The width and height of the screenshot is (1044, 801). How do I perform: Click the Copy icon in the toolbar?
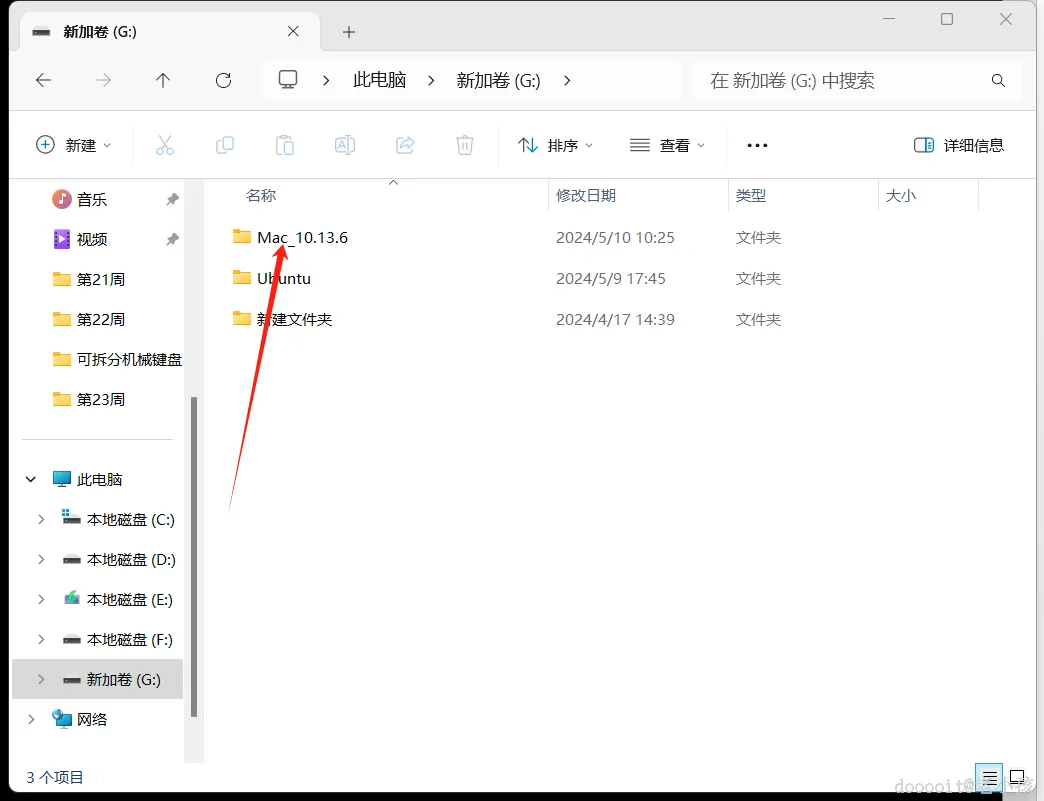pos(225,145)
